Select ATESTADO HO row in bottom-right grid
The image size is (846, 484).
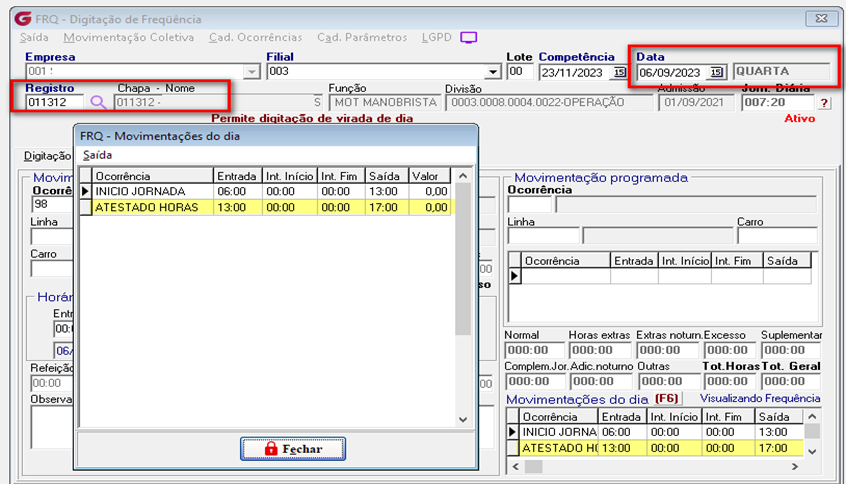point(655,448)
